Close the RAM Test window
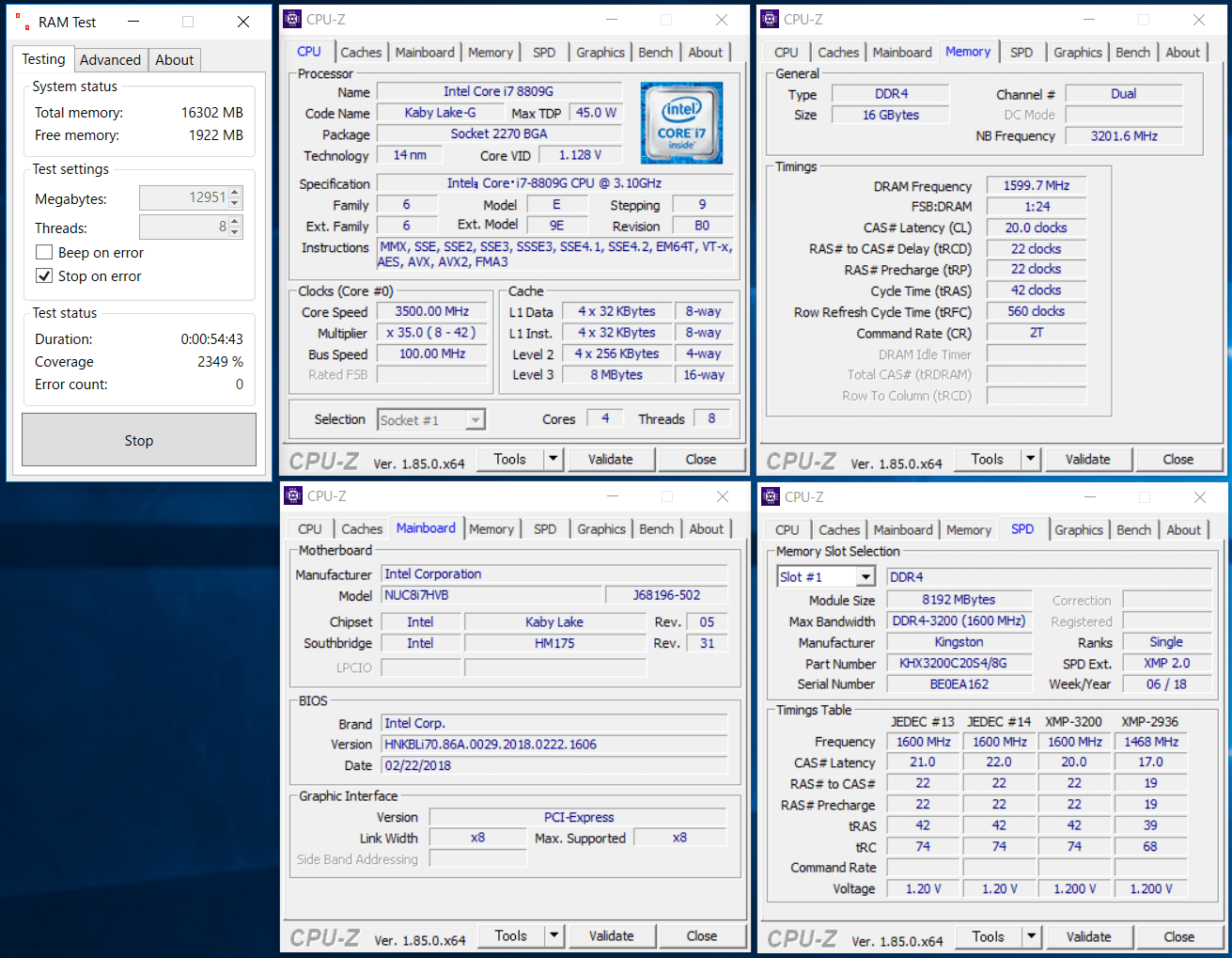1232x958 pixels. (x=243, y=22)
